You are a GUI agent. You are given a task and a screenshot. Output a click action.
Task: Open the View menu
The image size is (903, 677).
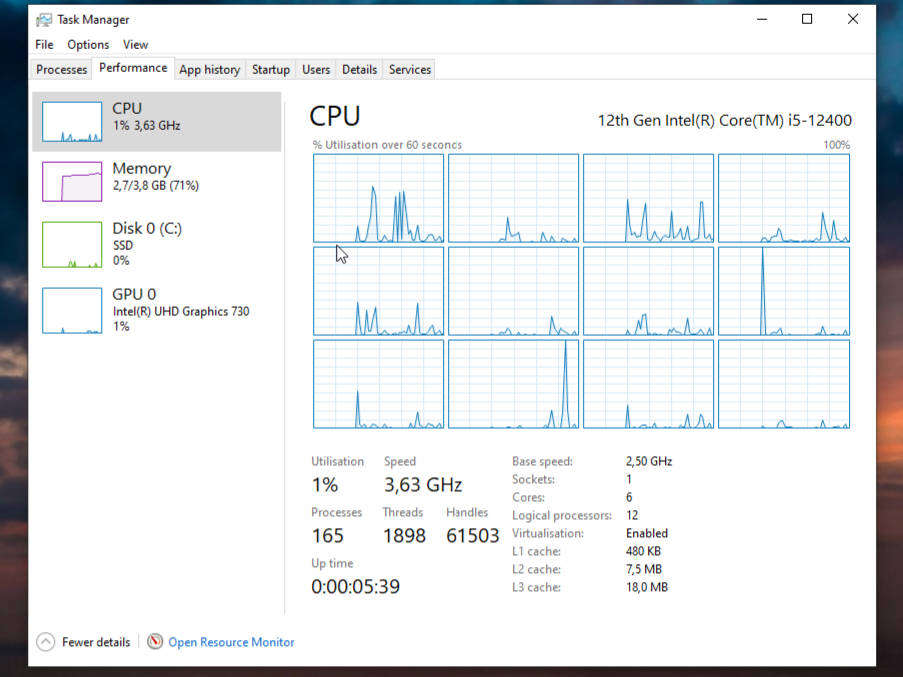pos(135,44)
